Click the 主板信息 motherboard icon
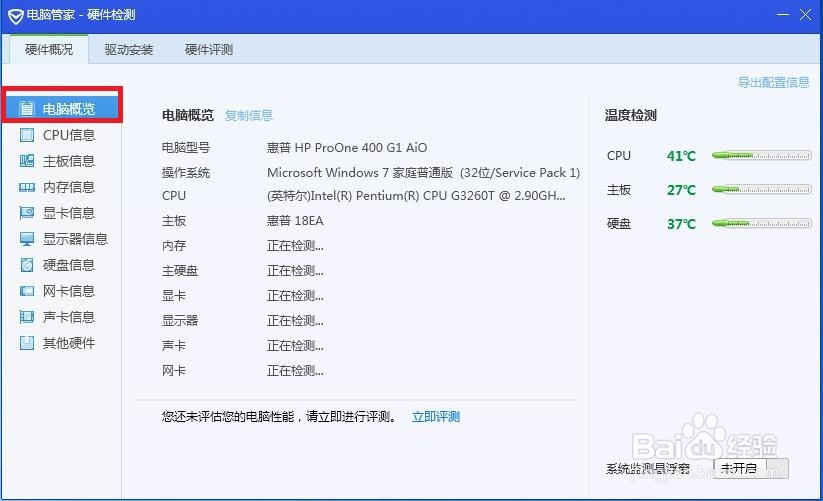Viewport: 823px width, 501px height. pos(27,161)
